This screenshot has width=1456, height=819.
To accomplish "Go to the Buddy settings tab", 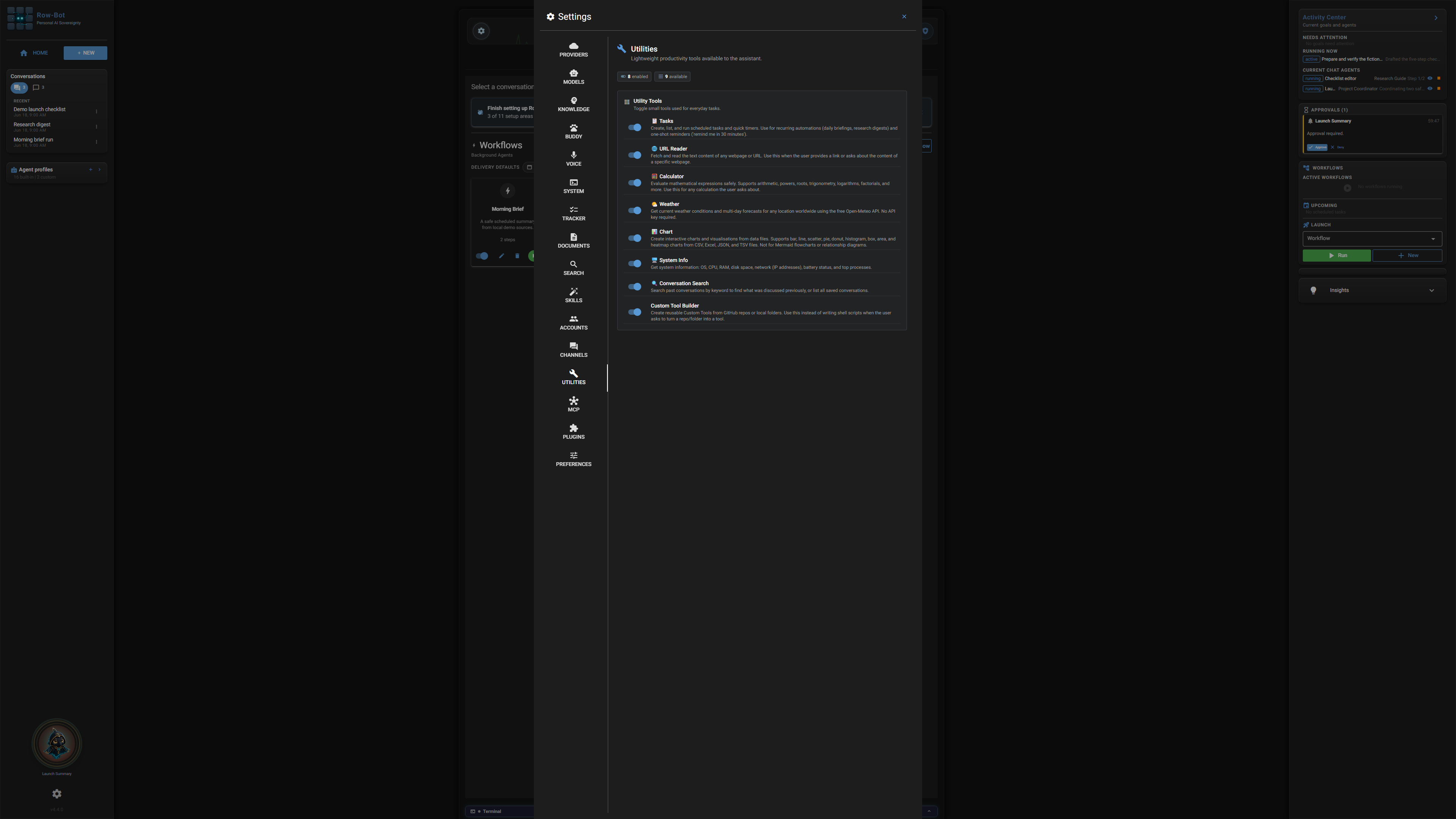I will (x=573, y=132).
